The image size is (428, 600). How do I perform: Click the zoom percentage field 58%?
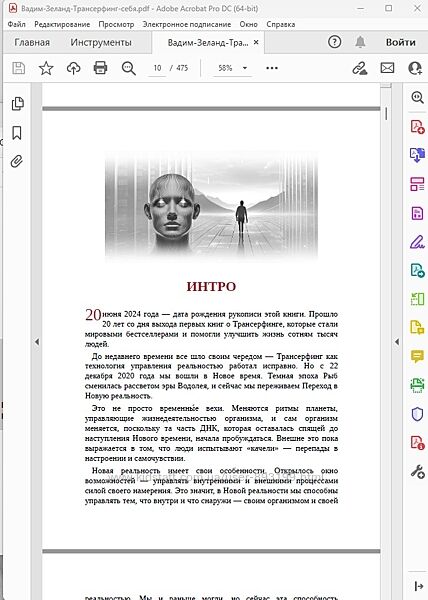click(225, 68)
